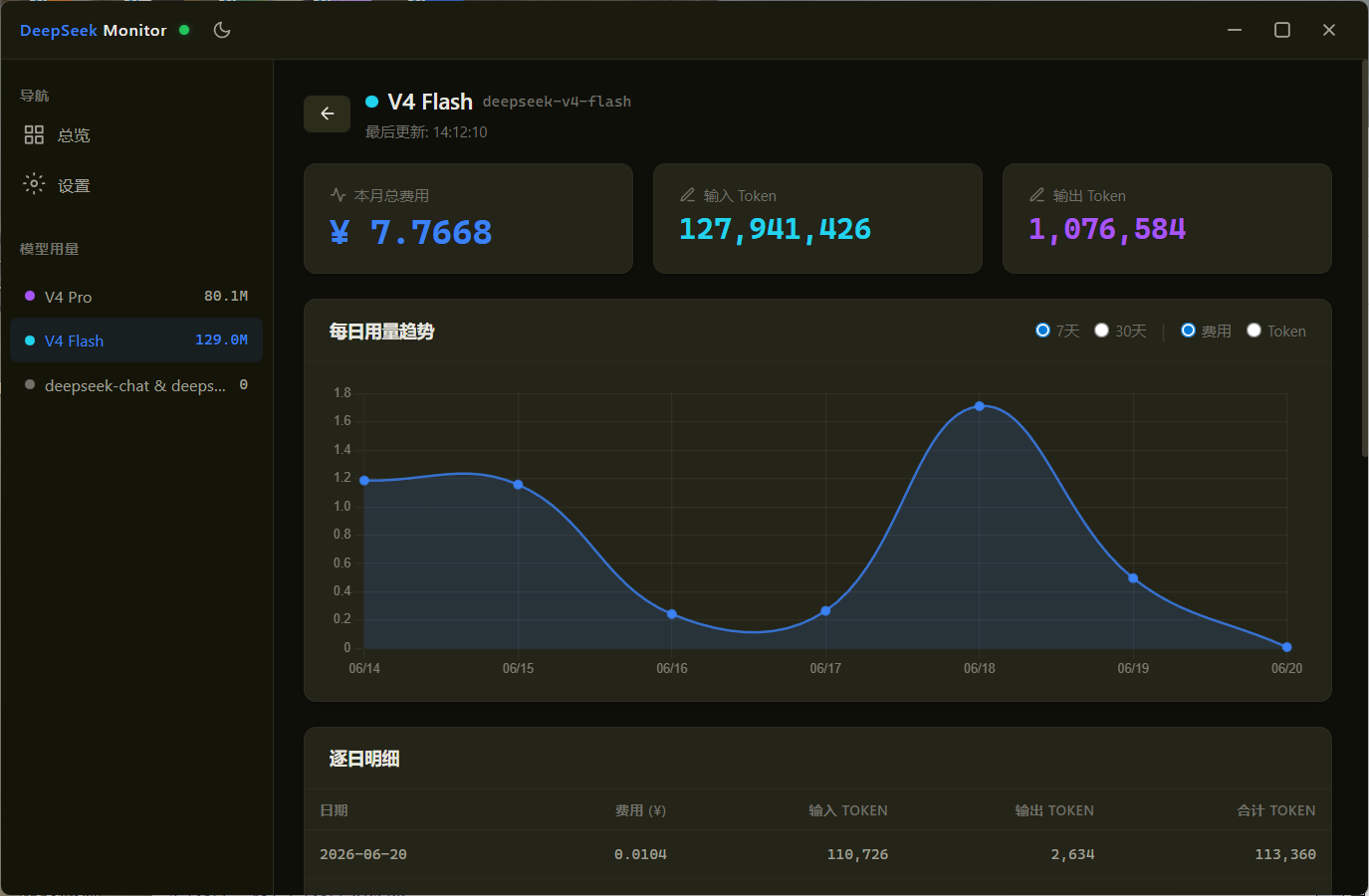
Task: Open 设置 via its gear icon
Action: 34,184
